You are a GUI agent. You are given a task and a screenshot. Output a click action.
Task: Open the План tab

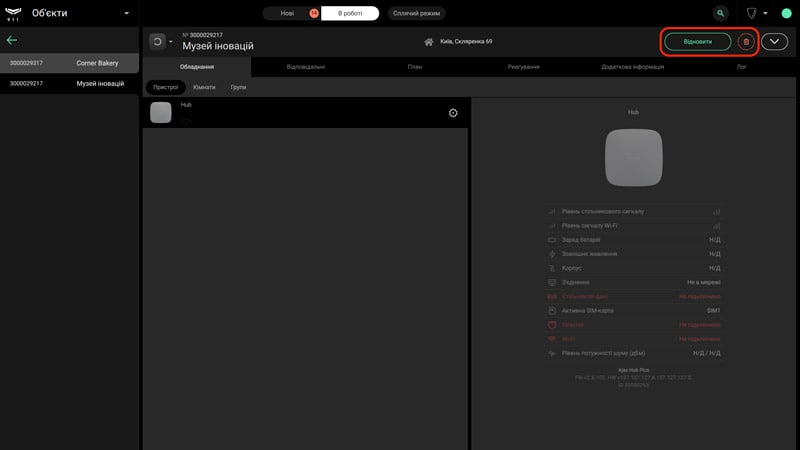coord(415,67)
